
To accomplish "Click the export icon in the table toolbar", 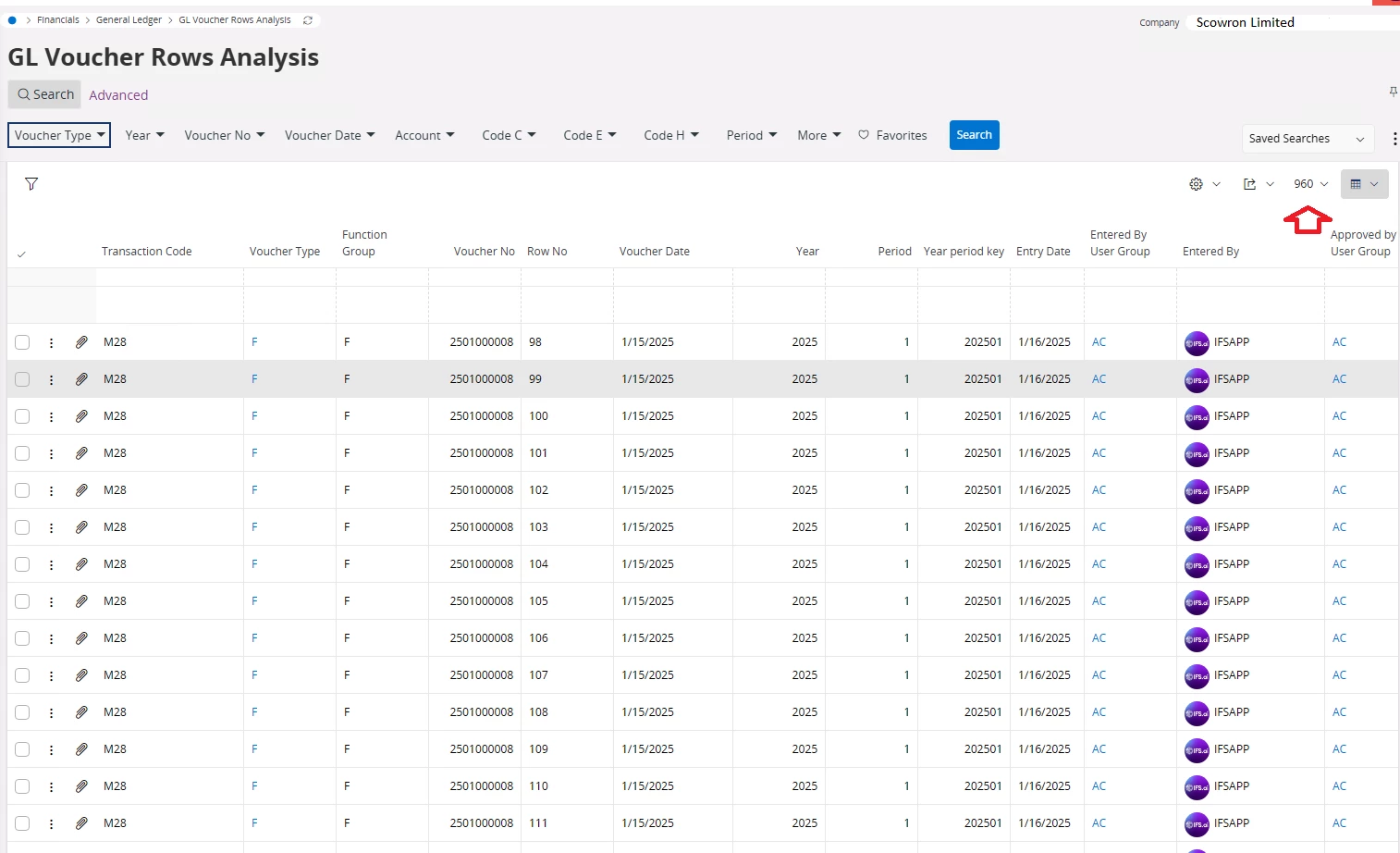I will click(x=1249, y=184).
